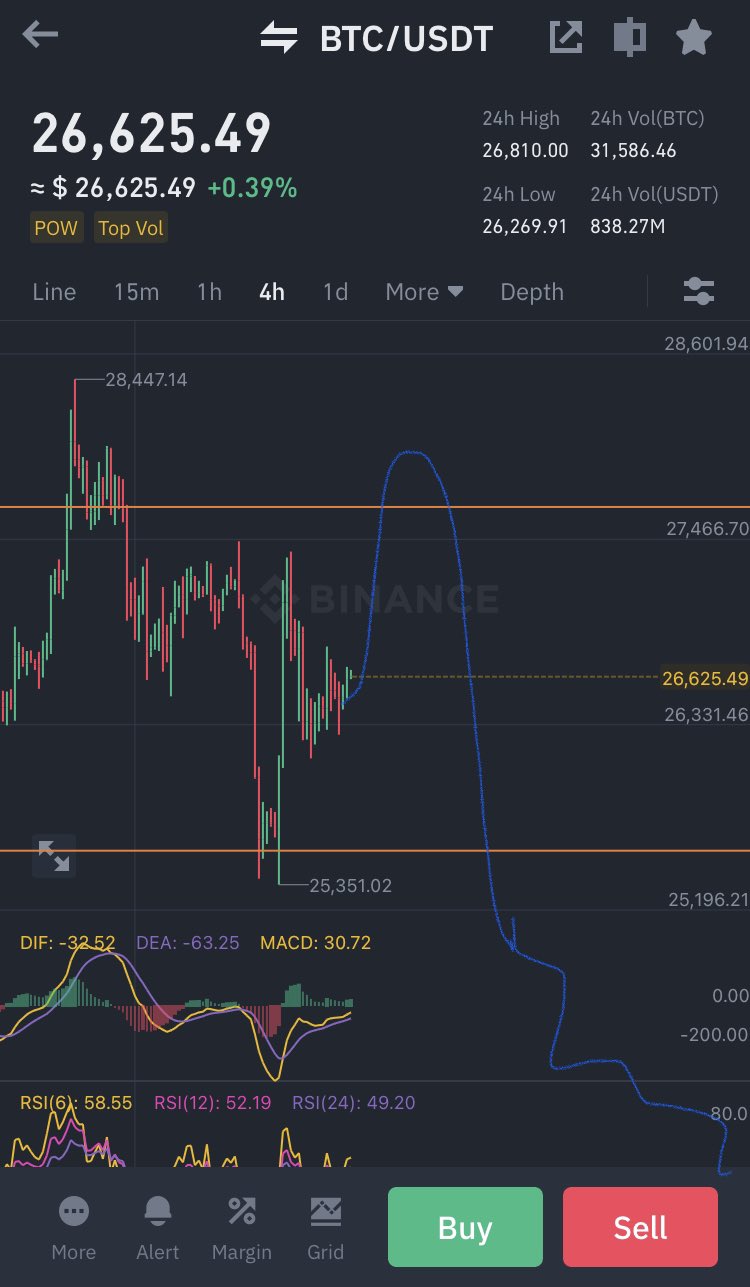Open the chart settings sliders icon

point(699,292)
